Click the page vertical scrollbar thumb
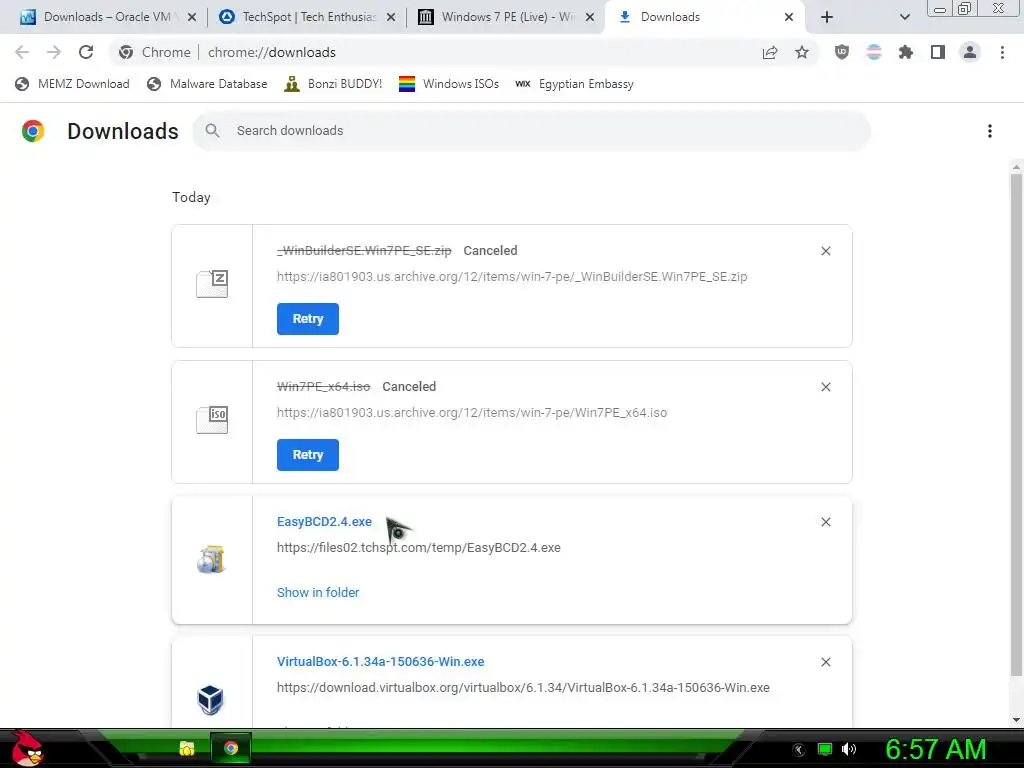 point(1016,424)
